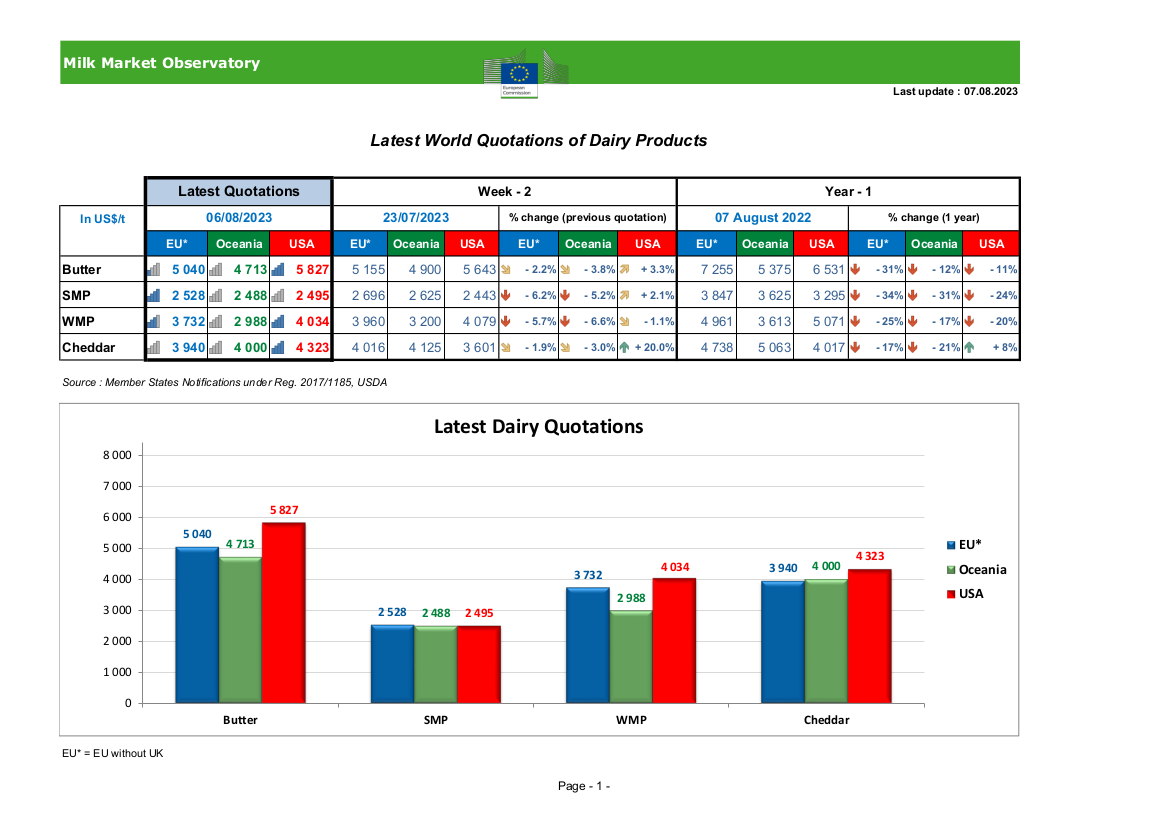Viewport: 1169px width, 826px height.
Task: Click the red Butter USA bar in chart
Action: pos(283,613)
